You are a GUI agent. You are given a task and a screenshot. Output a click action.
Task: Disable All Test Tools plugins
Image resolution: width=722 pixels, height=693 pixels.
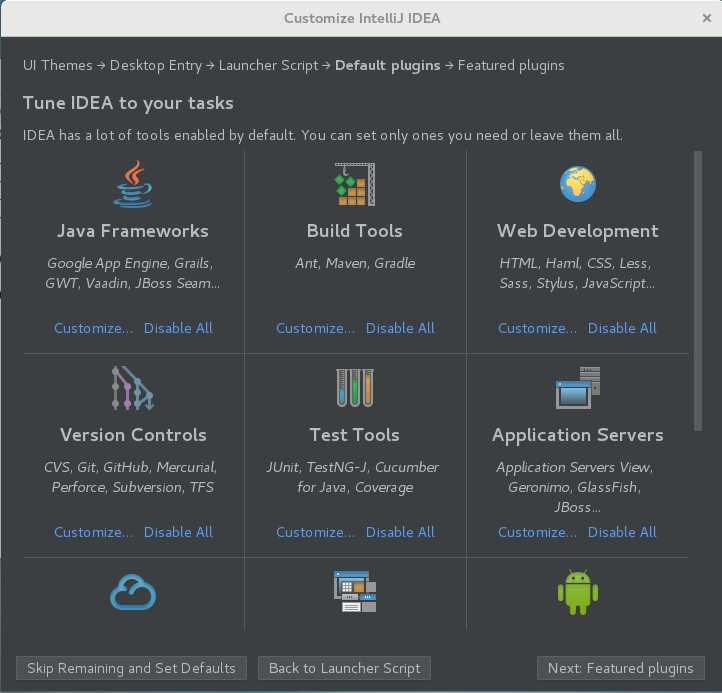pyautogui.click(x=400, y=532)
